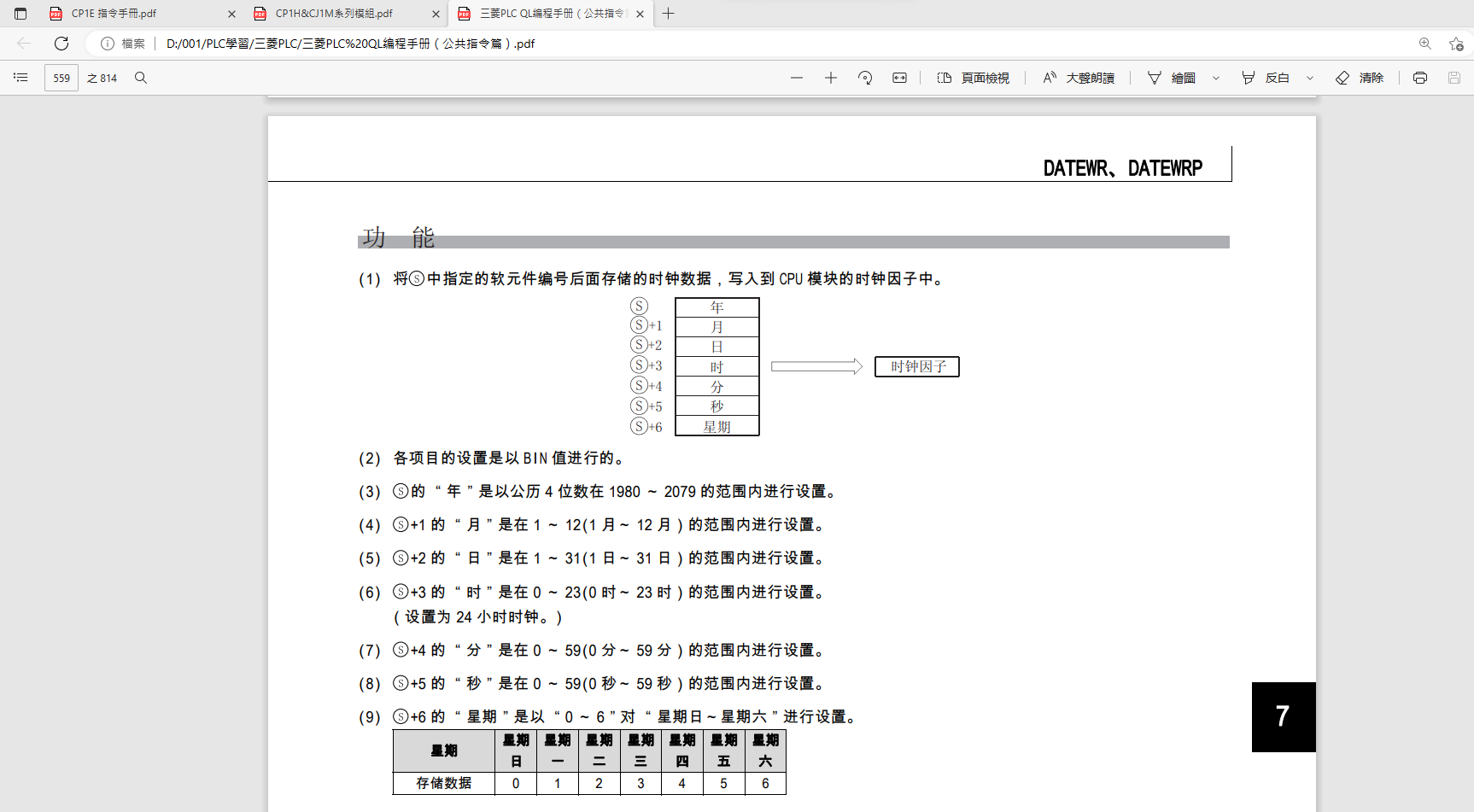Start 大聲朗讀 read aloud

click(1079, 78)
